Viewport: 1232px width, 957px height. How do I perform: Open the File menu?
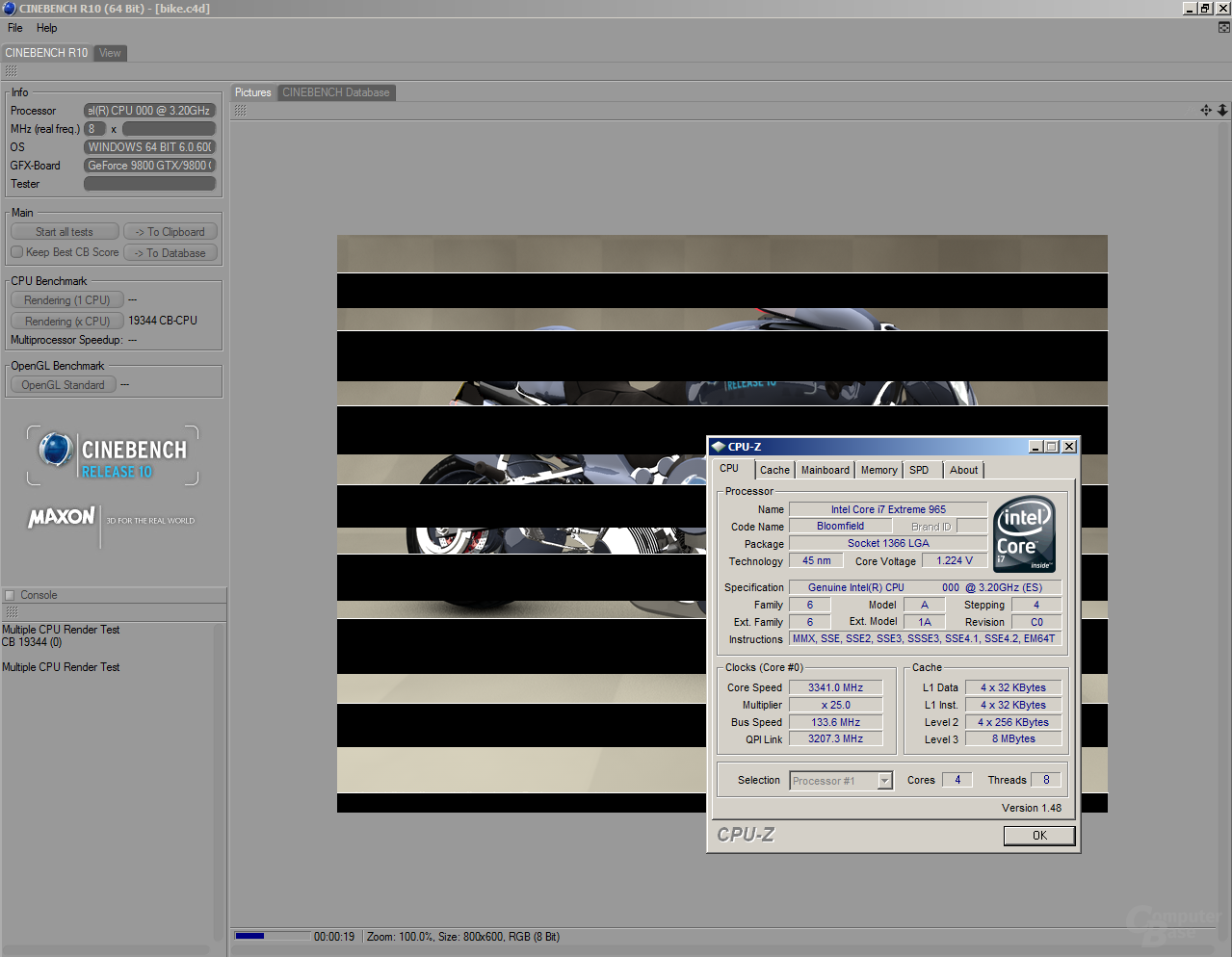click(x=15, y=28)
